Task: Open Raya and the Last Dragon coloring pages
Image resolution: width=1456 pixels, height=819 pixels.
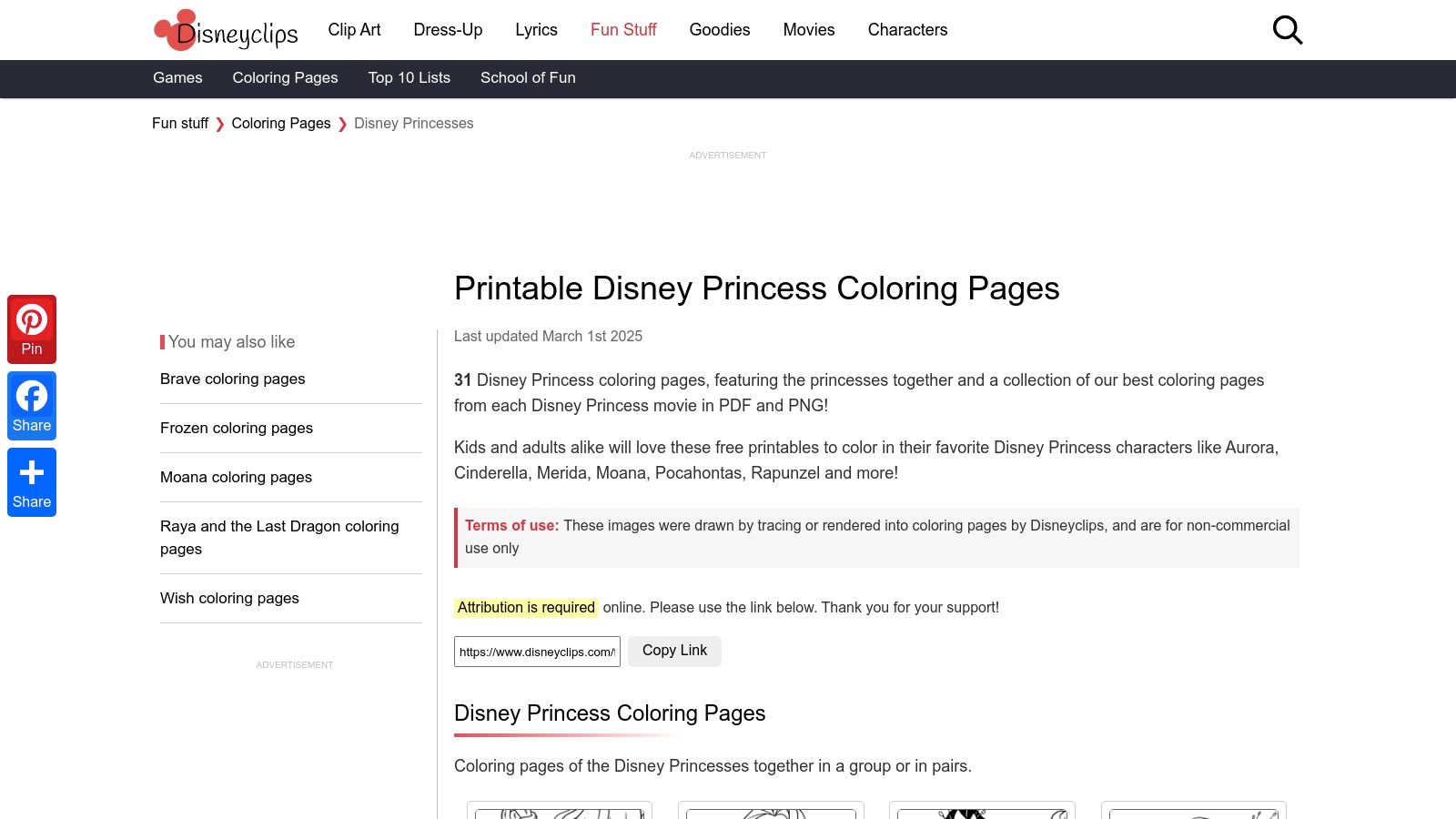Action: [x=279, y=537]
